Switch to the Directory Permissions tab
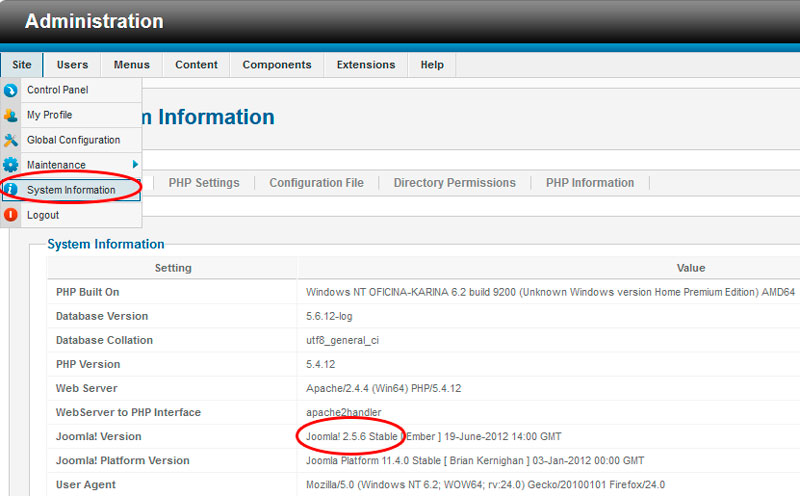 [x=454, y=183]
